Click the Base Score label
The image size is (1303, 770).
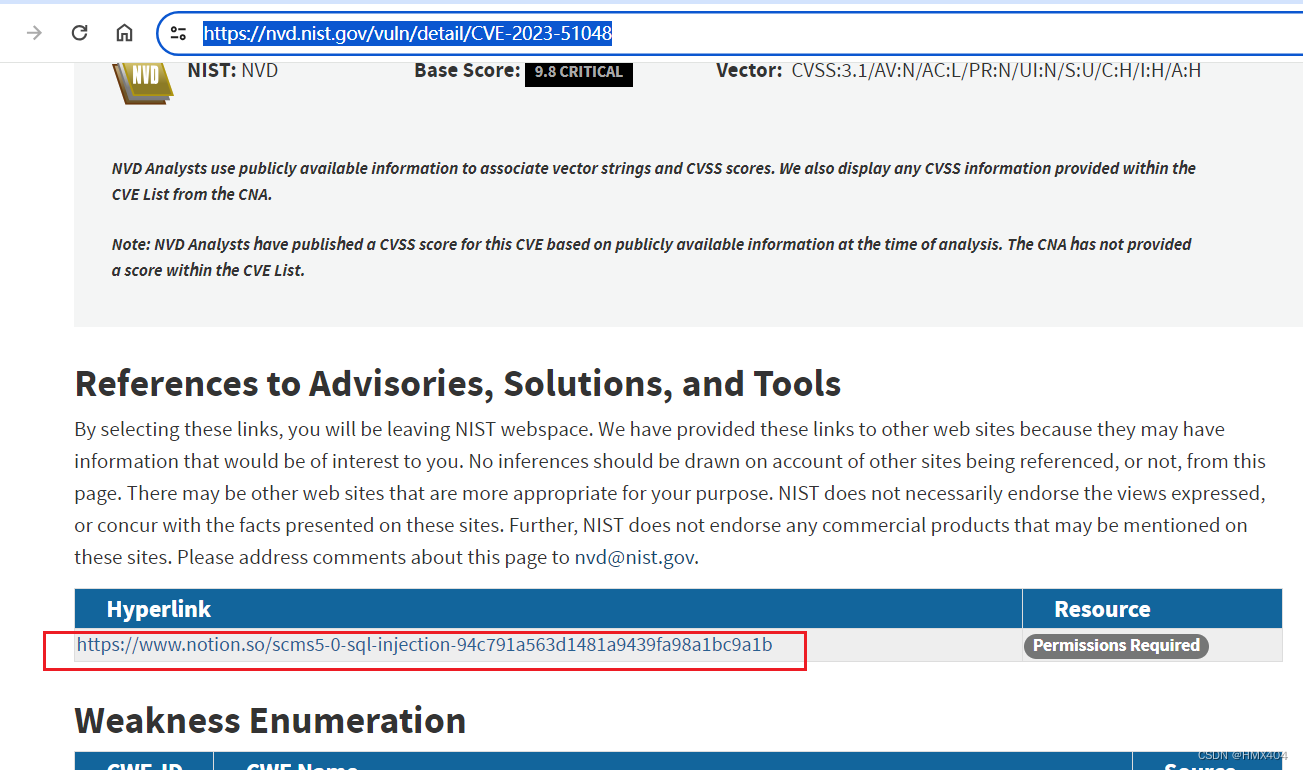tap(467, 71)
